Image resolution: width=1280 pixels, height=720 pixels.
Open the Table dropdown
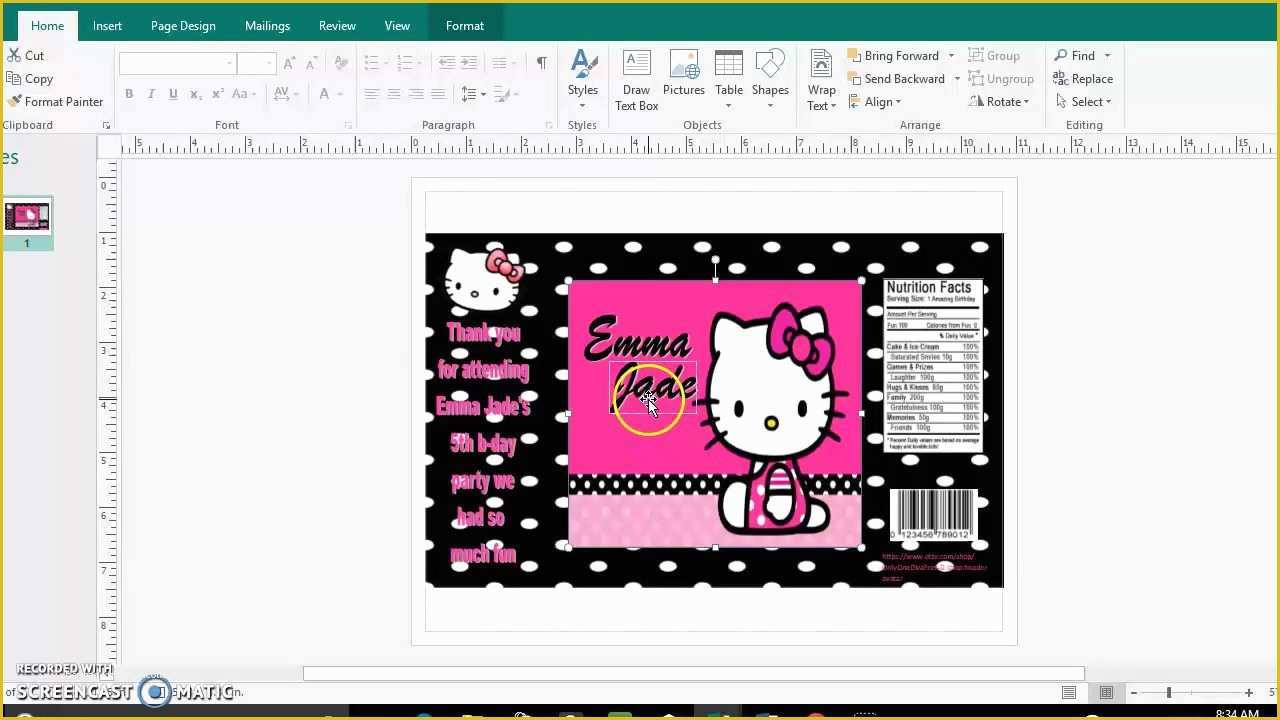(x=729, y=80)
